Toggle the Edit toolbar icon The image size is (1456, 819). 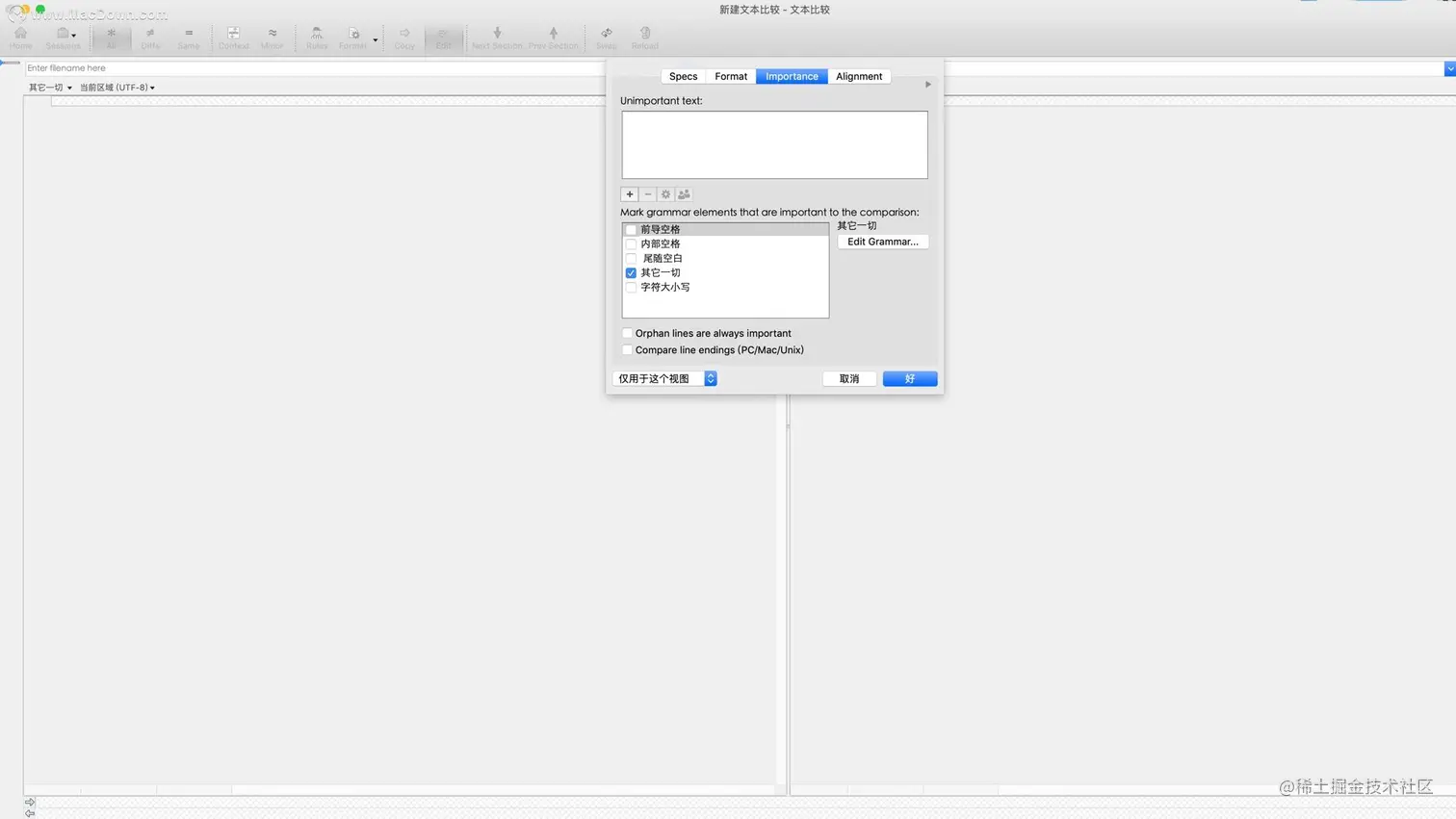pyautogui.click(x=443, y=38)
